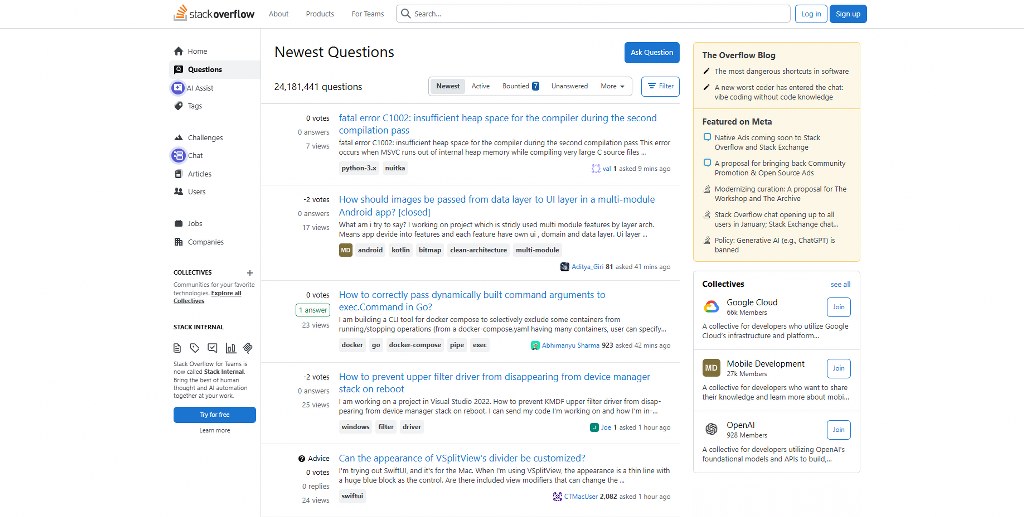Click "24,181,441 questions" count text
This screenshot has height=517, width=1024.
[318, 87]
